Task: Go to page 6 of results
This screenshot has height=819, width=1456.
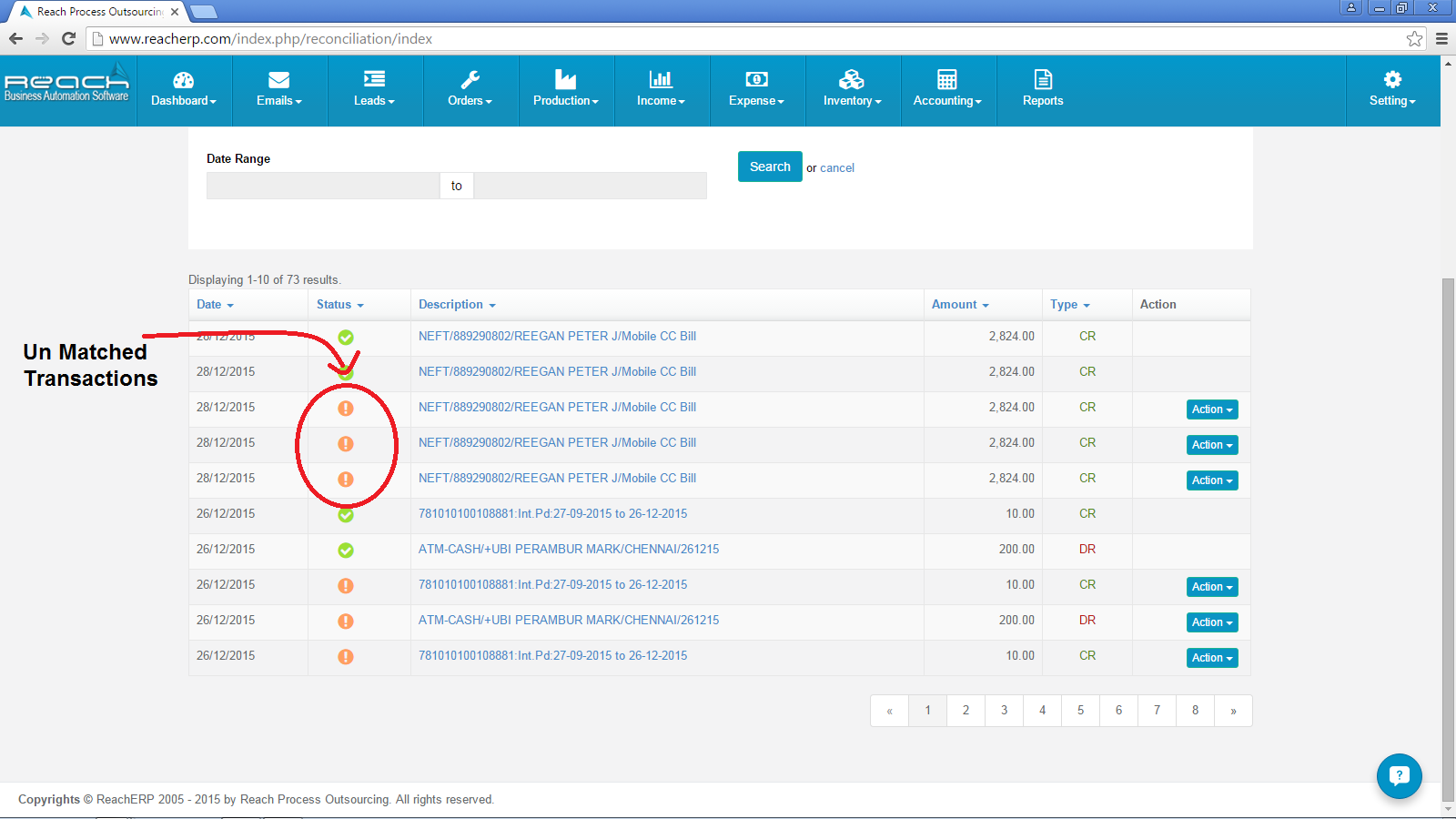Action: coord(1119,711)
